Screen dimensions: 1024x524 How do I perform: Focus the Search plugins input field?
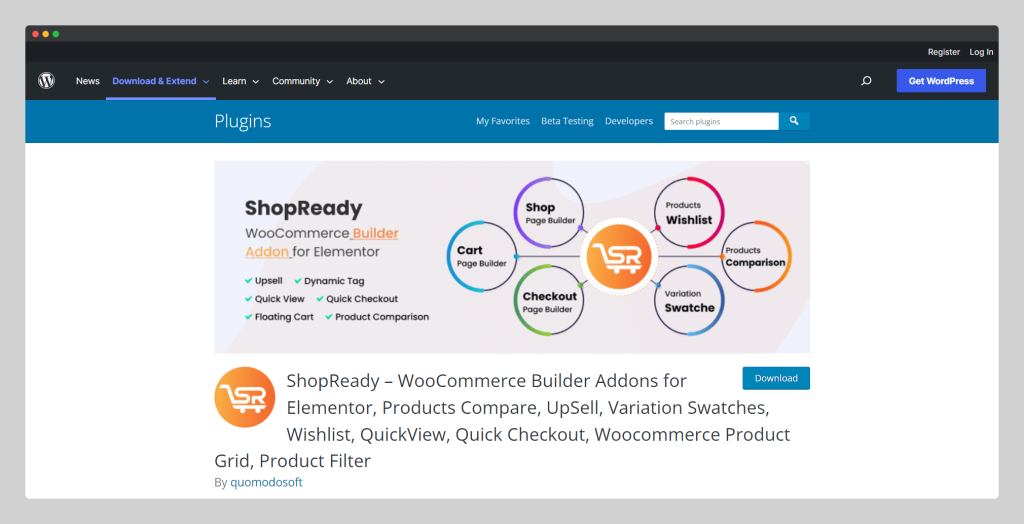(721, 121)
